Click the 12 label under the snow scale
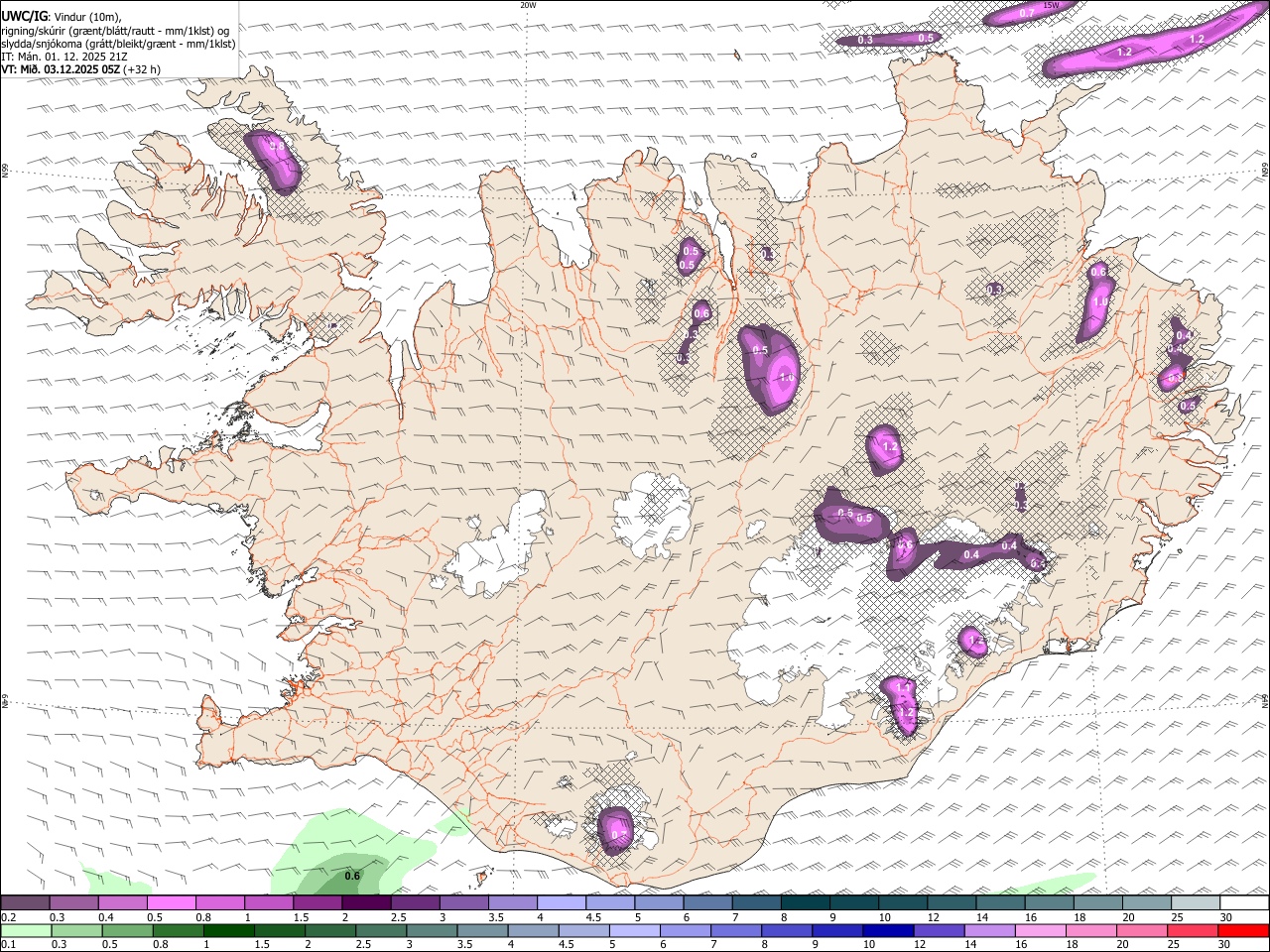The image size is (1270, 952). pos(933,917)
